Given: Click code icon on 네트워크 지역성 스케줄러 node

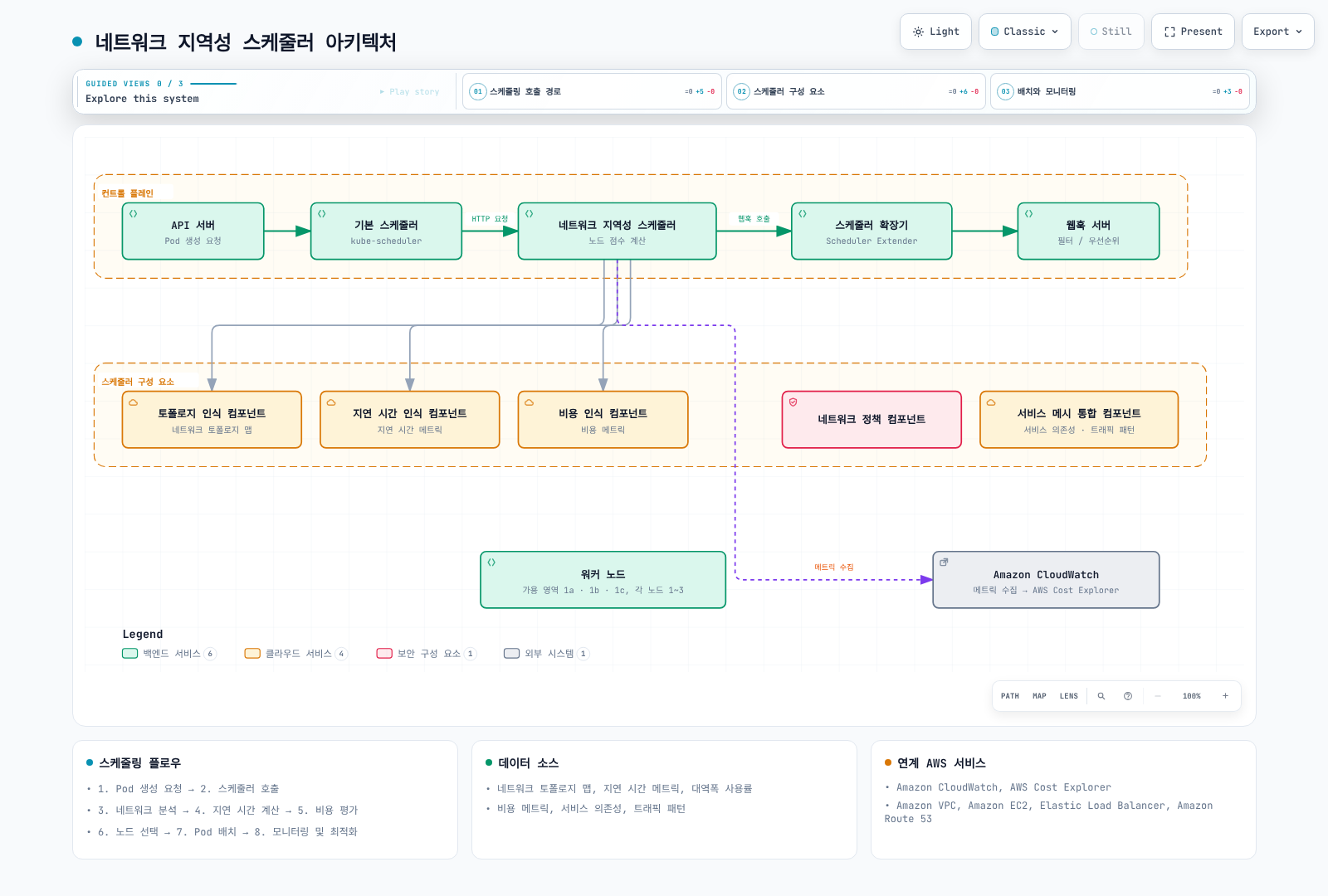Looking at the screenshot, I should tap(530, 214).
